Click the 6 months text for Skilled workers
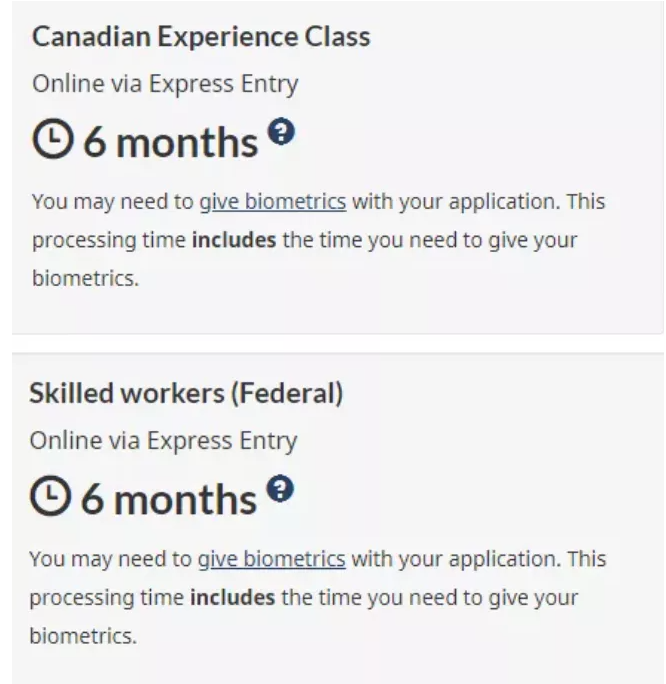Image resolution: width=666 pixels, height=684 pixels. 170,498
